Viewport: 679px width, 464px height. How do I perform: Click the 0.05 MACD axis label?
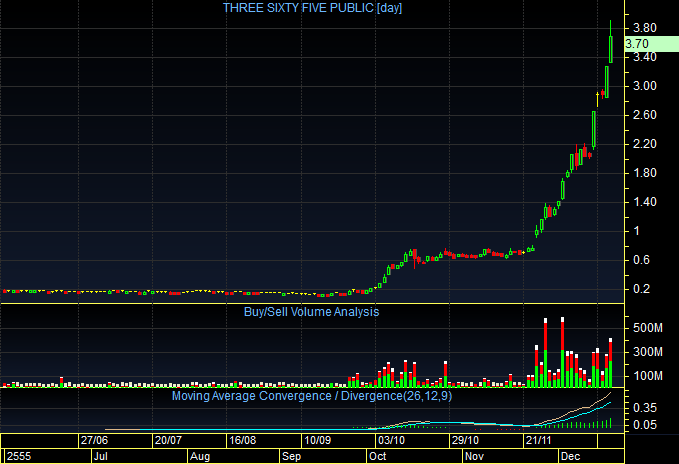pyautogui.click(x=644, y=425)
